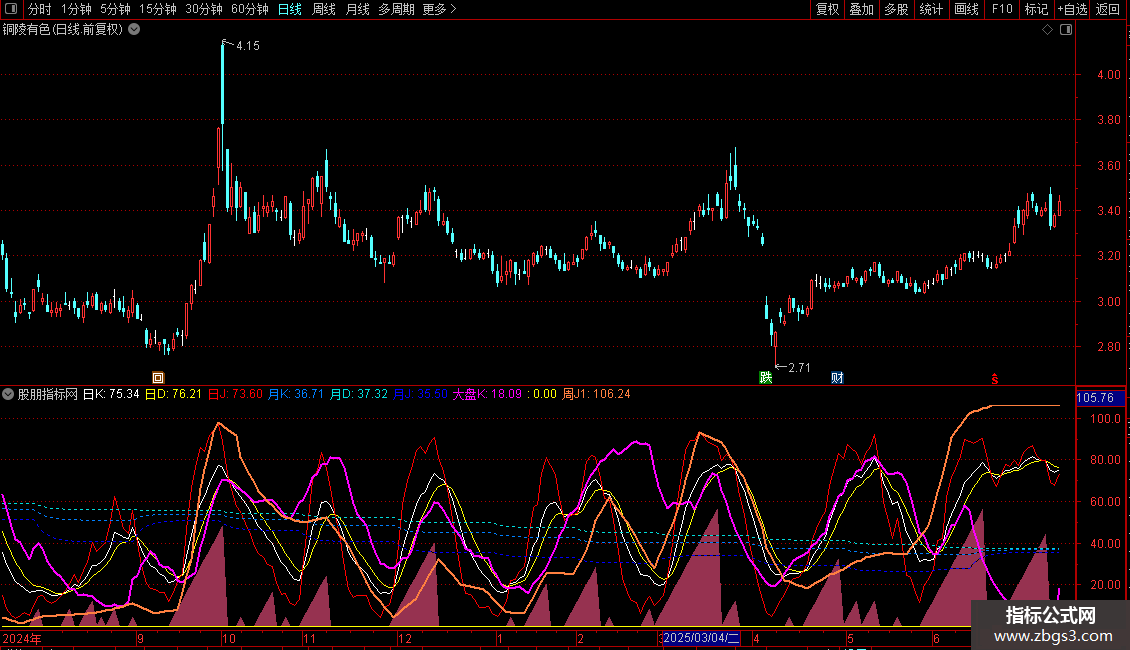Expand the 更多 periods menu
This screenshot has width=1130, height=650.
pos(440,9)
